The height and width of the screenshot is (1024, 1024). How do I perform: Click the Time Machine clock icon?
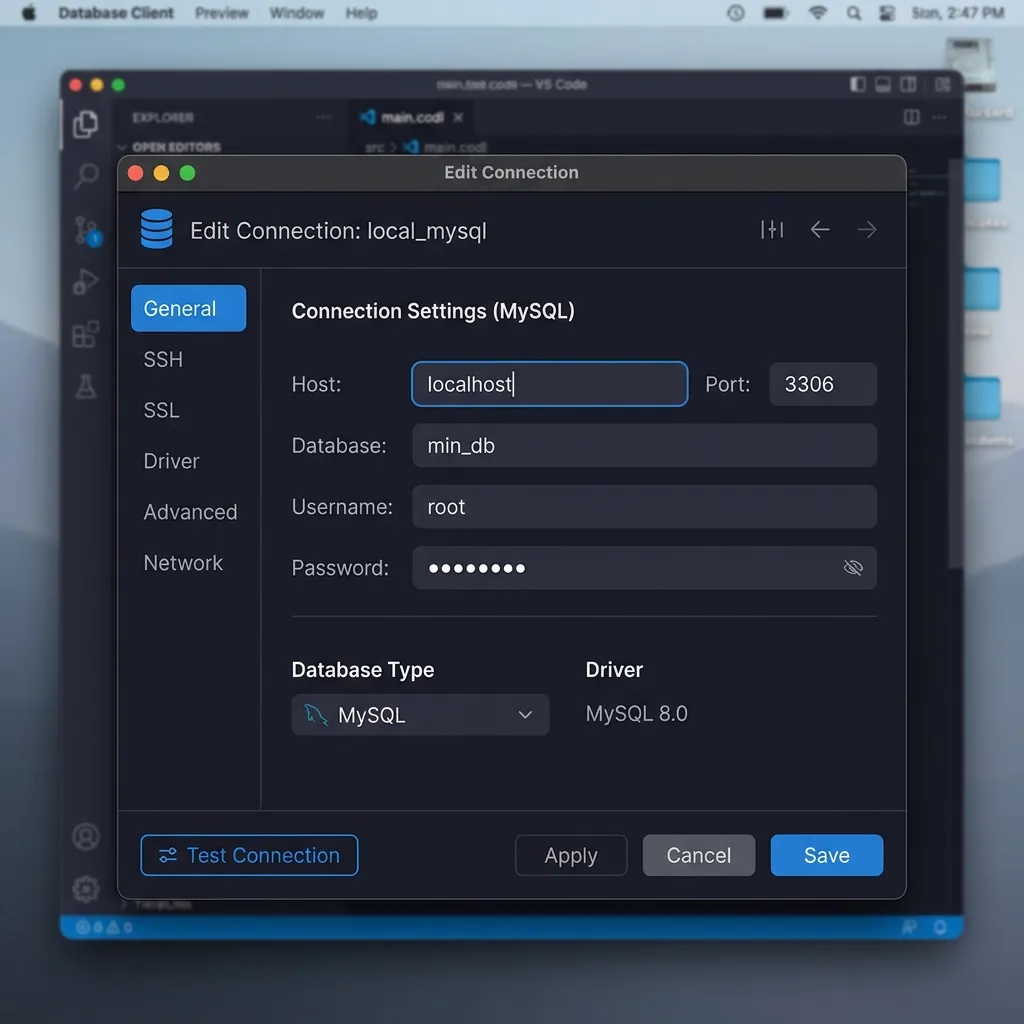(x=736, y=13)
